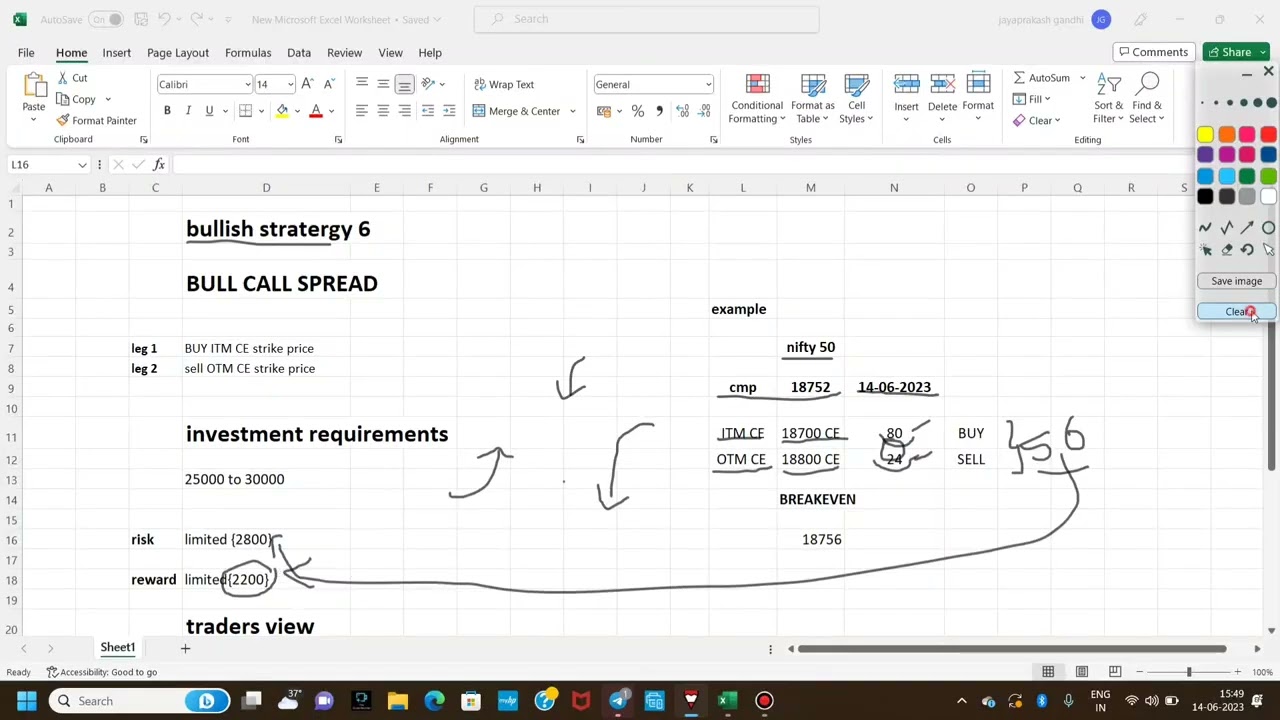Expand the Name Box dropdown showing L16
Image resolution: width=1280 pixels, height=720 pixels.
coord(82,164)
